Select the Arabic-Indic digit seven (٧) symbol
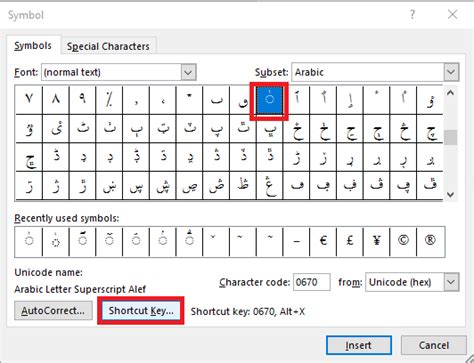Image resolution: width=474 pixels, height=363 pixels. click(x=29, y=100)
